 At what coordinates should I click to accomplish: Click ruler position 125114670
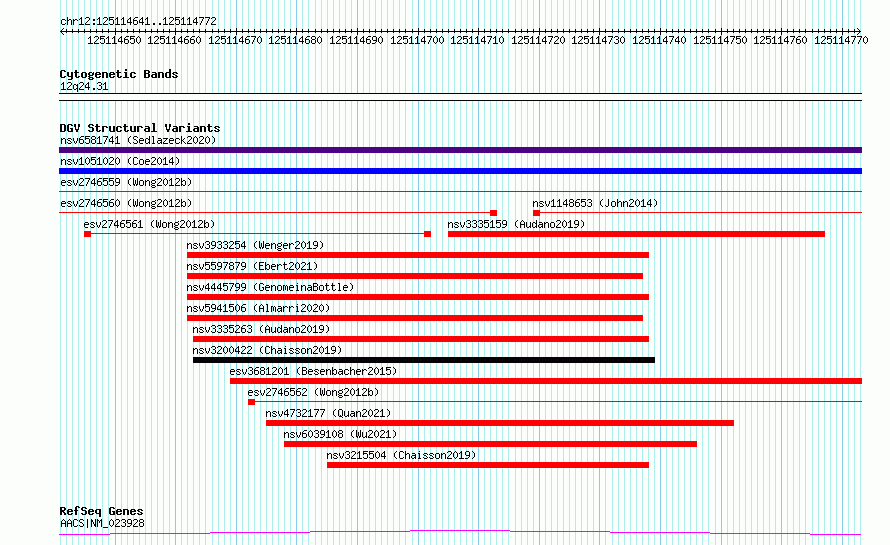(x=235, y=40)
